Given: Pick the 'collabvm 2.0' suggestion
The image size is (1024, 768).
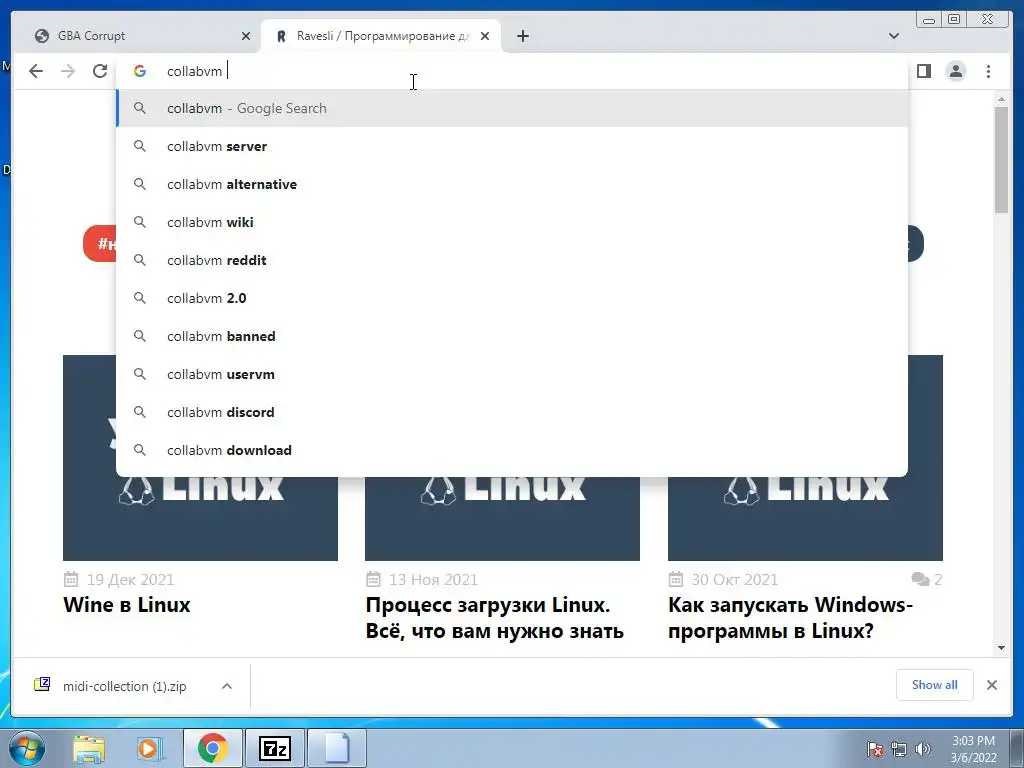Looking at the screenshot, I should (x=512, y=298).
